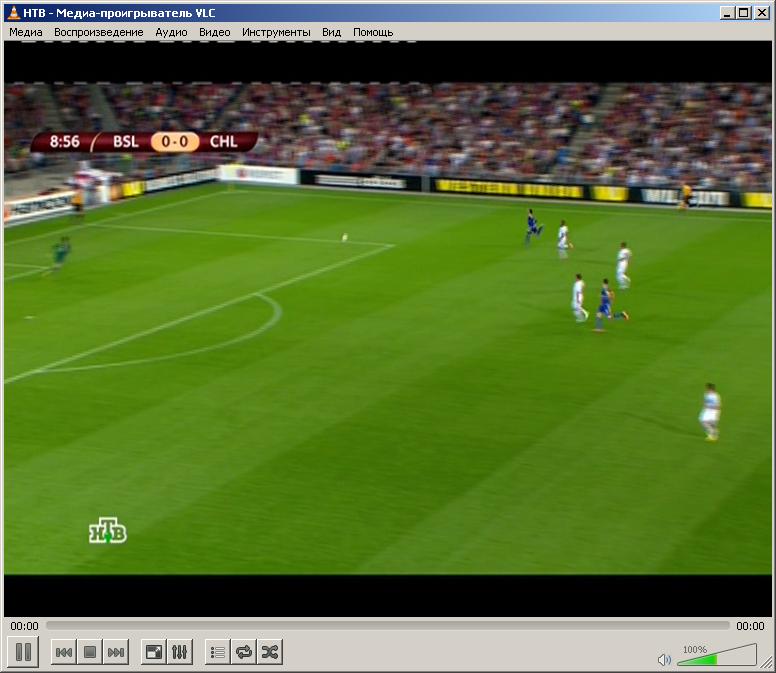The width and height of the screenshot is (776, 673).
Task: Mute audio via speaker icon
Action: click(664, 659)
